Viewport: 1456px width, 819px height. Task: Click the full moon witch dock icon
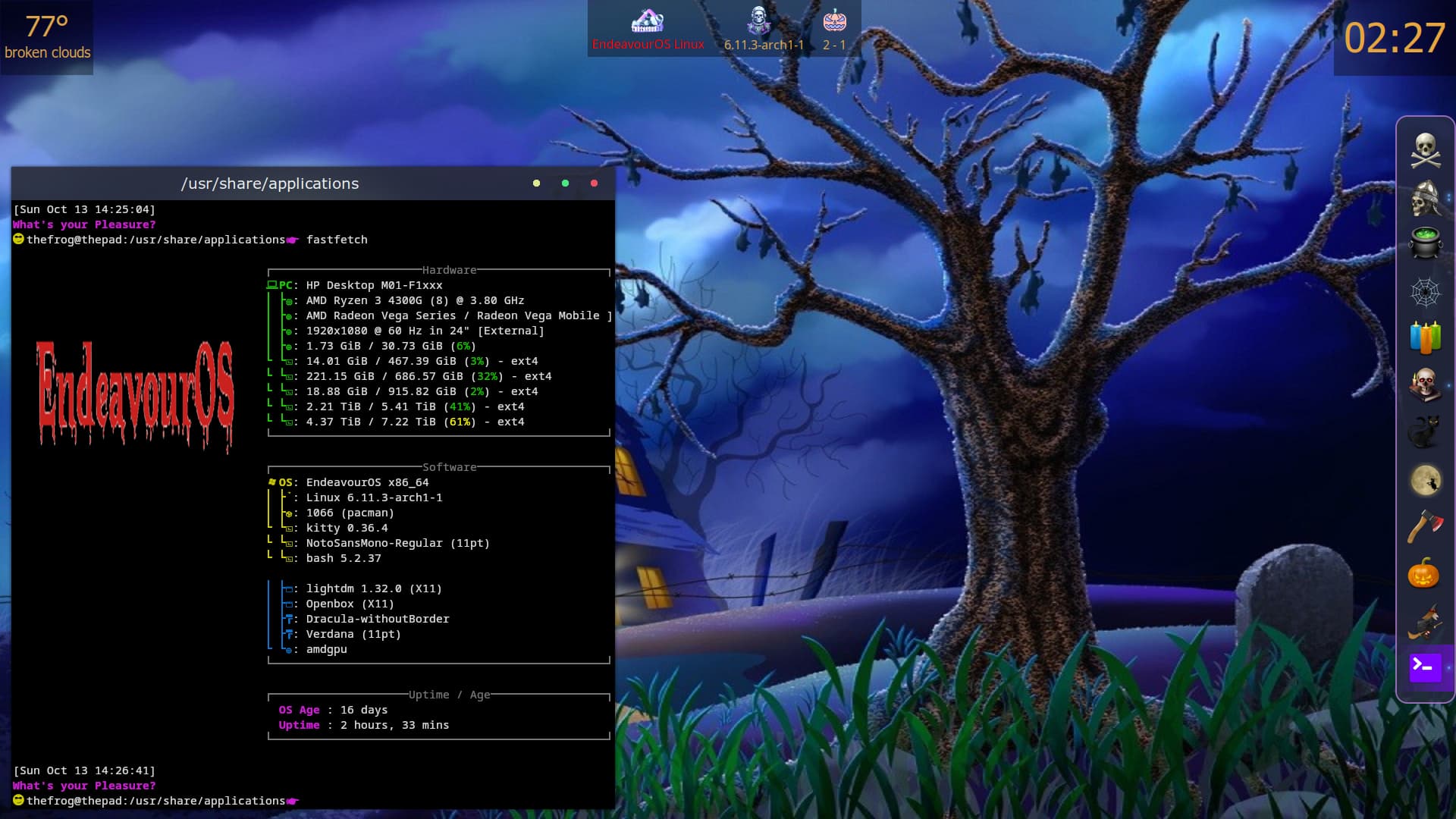1425,480
